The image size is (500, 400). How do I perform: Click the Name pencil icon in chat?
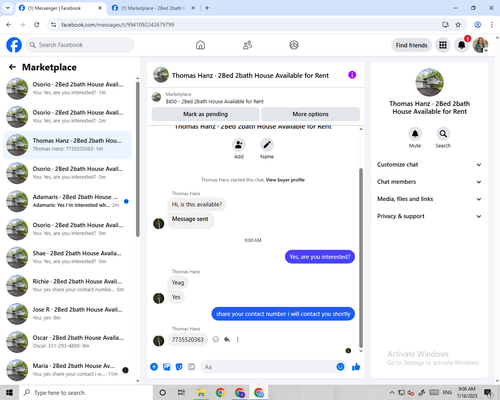pyautogui.click(x=267, y=145)
